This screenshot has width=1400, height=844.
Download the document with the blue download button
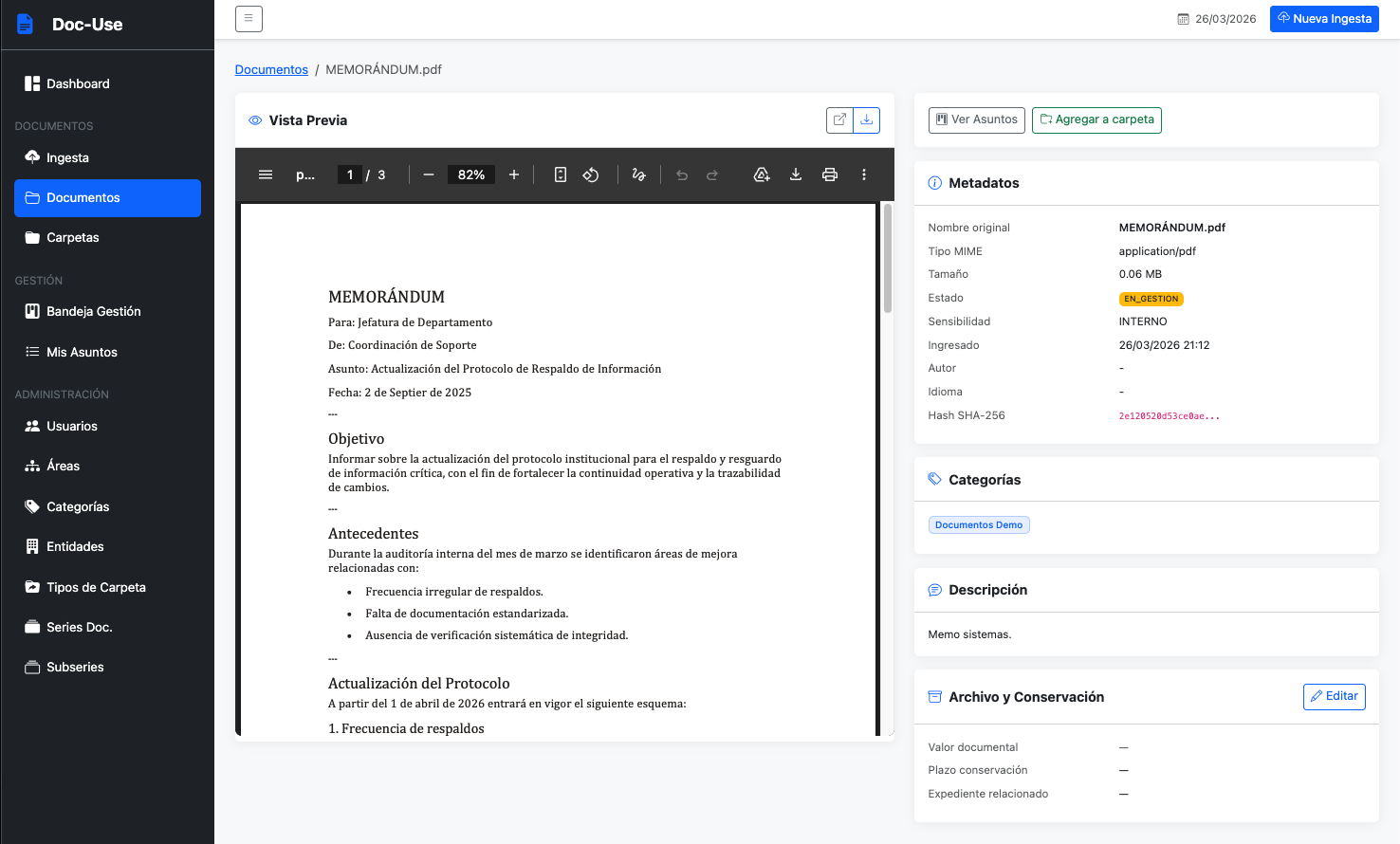coord(866,120)
